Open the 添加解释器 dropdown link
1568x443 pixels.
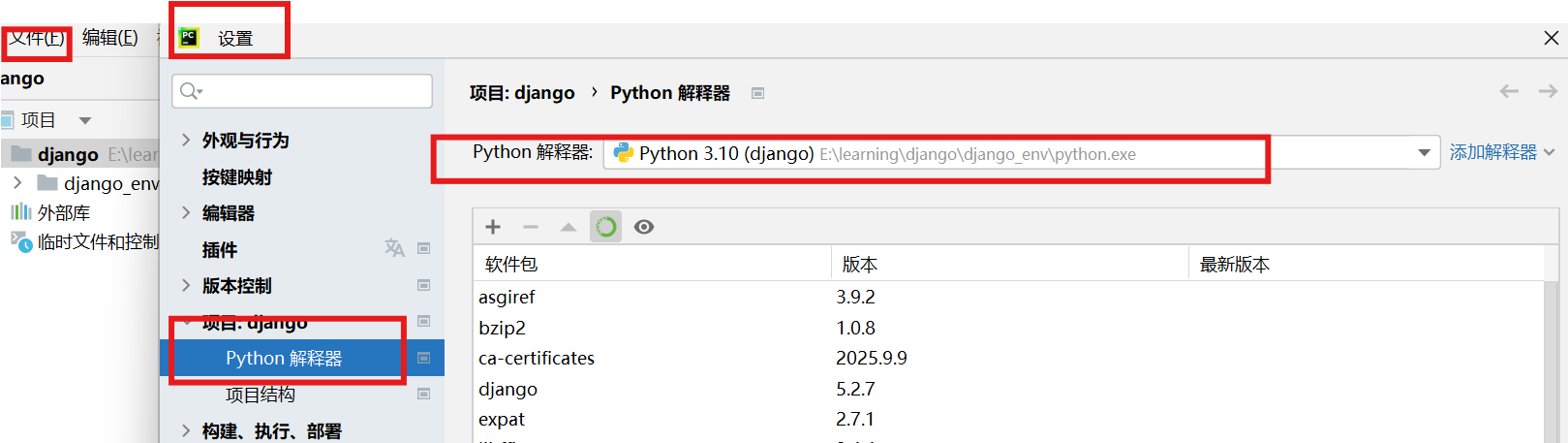tap(1502, 152)
